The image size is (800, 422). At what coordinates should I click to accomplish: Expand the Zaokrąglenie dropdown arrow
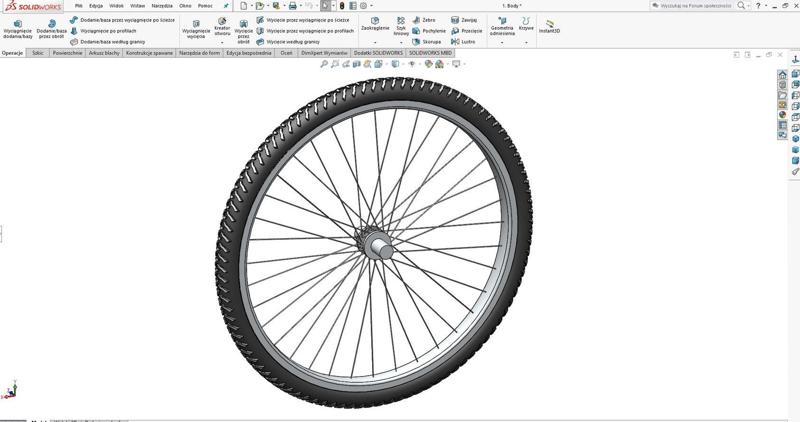pos(375,42)
